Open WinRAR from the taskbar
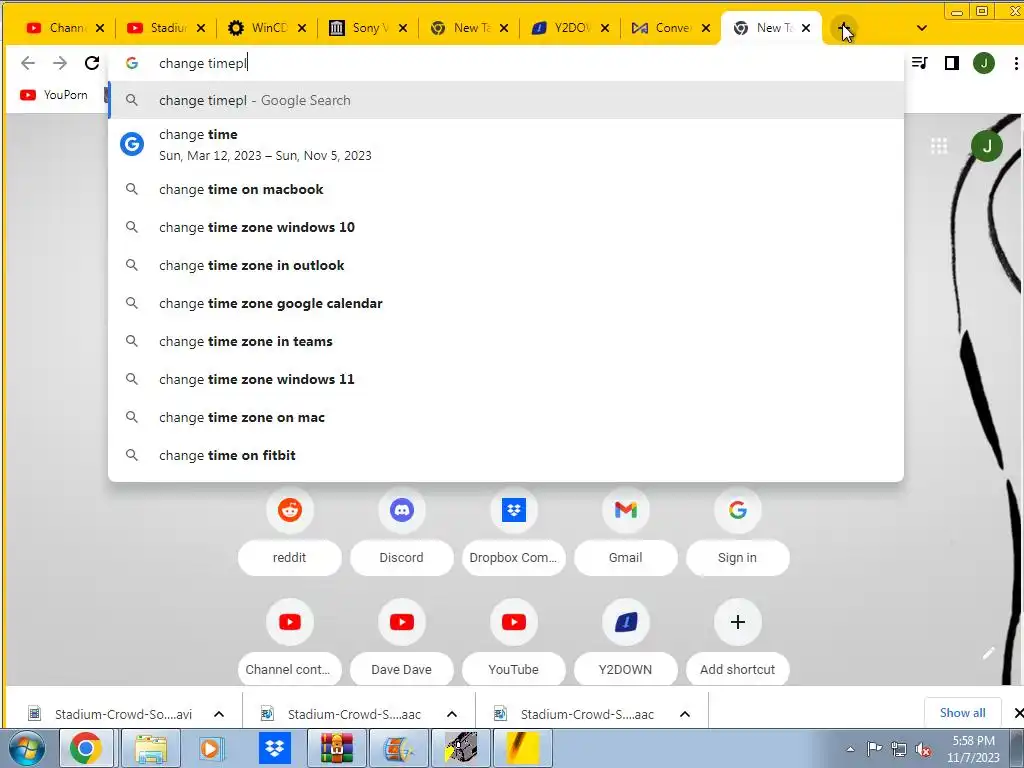The height and width of the screenshot is (768, 1024). pyautogui.click(x=337, y=748)
